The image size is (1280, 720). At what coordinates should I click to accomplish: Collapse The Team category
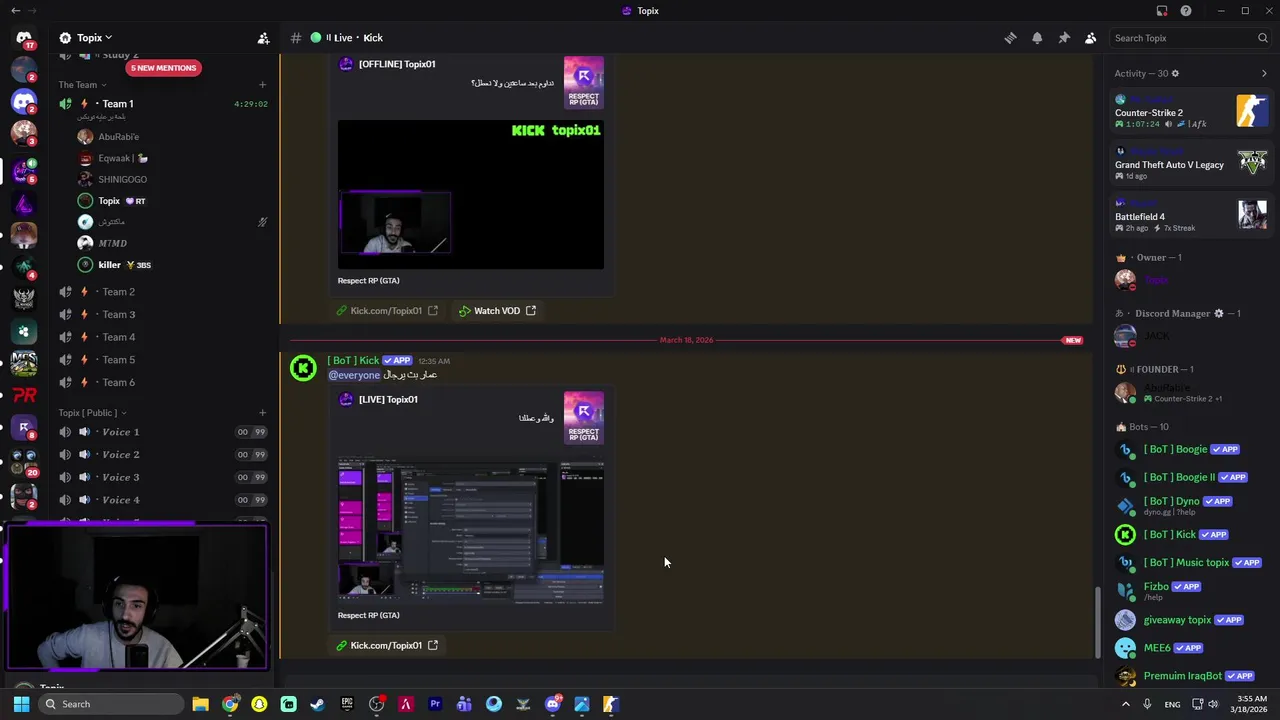click(82, 85)
